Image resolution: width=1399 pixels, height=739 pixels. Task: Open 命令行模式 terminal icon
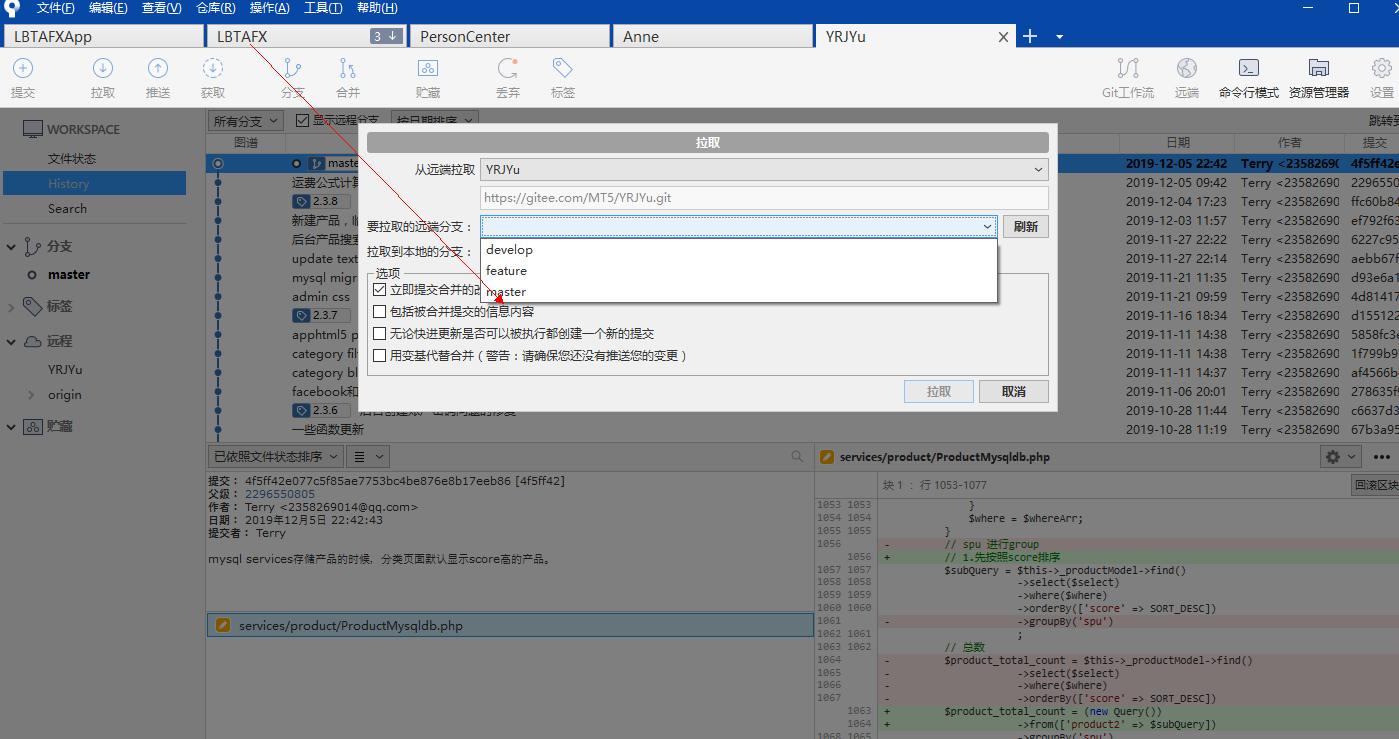(1249, 69)
